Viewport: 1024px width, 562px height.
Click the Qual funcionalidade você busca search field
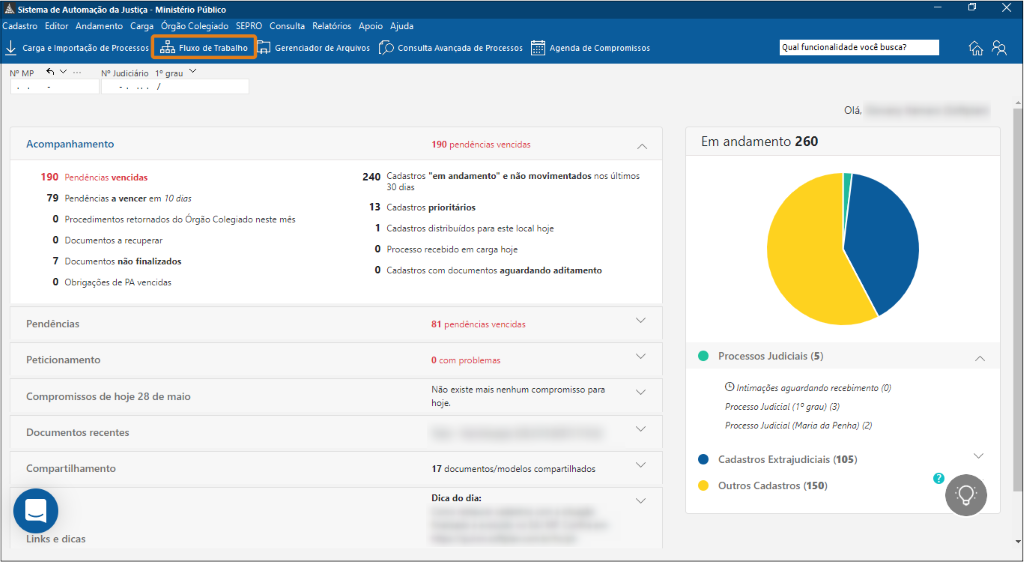pos(859,47)
